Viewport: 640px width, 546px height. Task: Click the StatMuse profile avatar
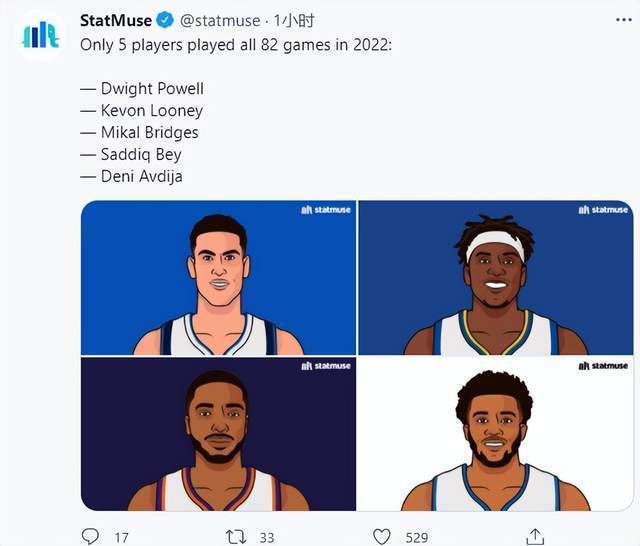pyautogui.click(x=40, y=36)
